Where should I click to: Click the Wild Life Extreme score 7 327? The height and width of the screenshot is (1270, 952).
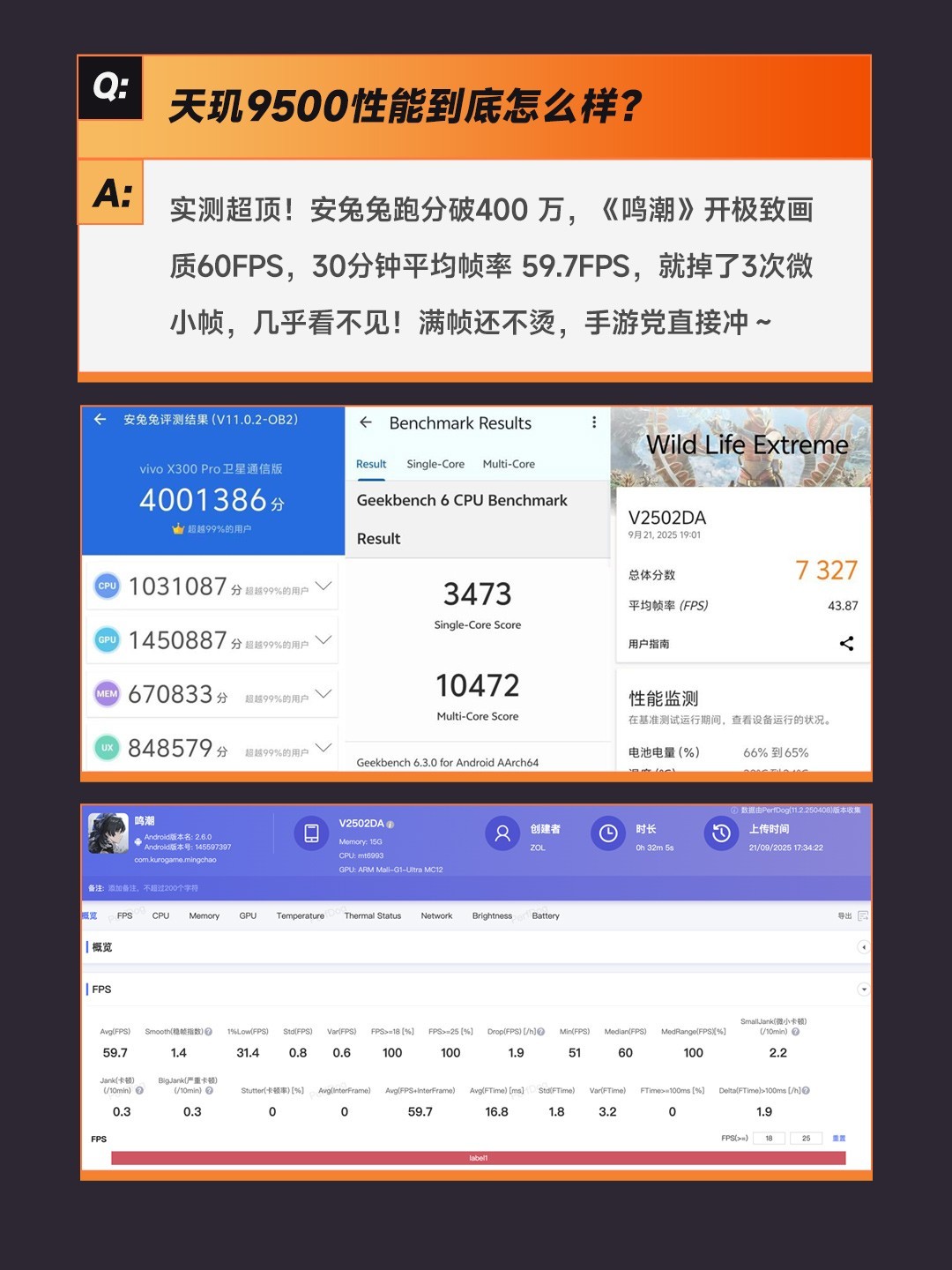(x=827, y=571)
